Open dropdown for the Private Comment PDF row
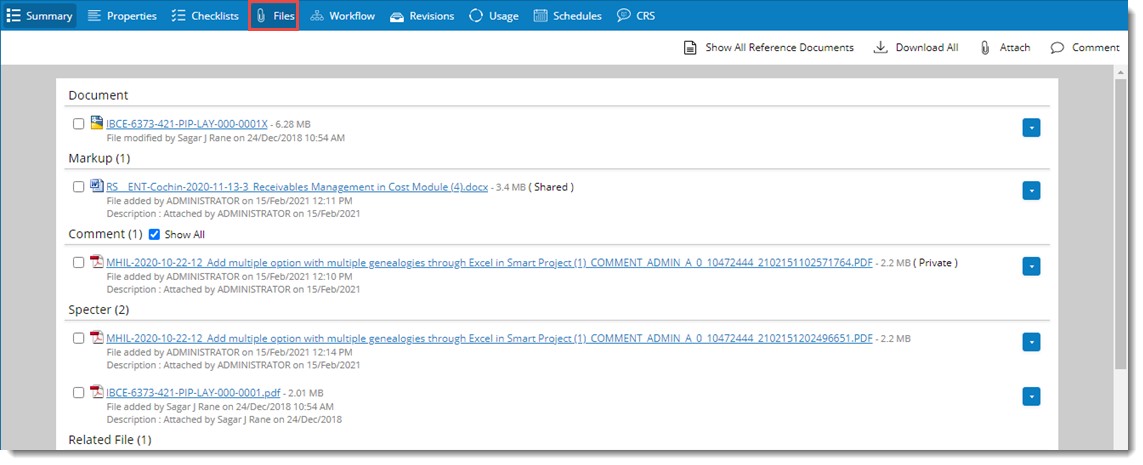Viewport: 1143px width, 465px height. [1032, 266]
